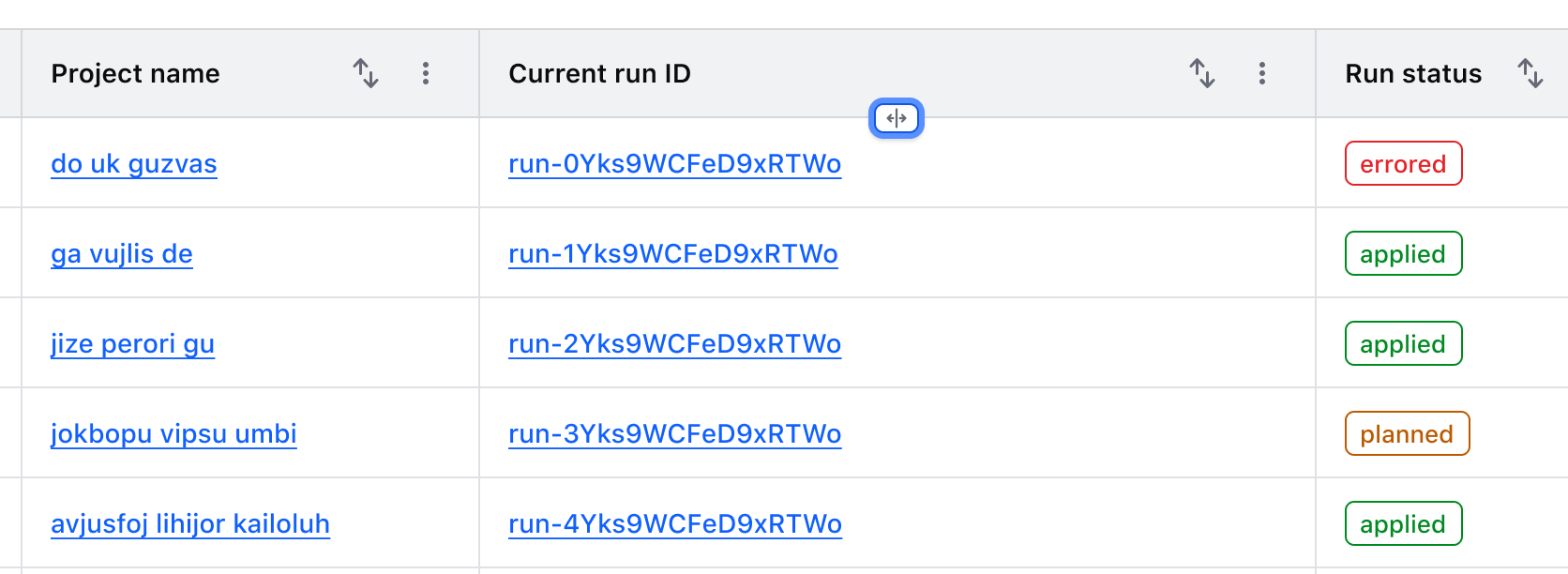Open run-0Yks9WCFeD9xRTWo run link
Viewport: 1568px width, 574px height.
(x=674, y=164)
